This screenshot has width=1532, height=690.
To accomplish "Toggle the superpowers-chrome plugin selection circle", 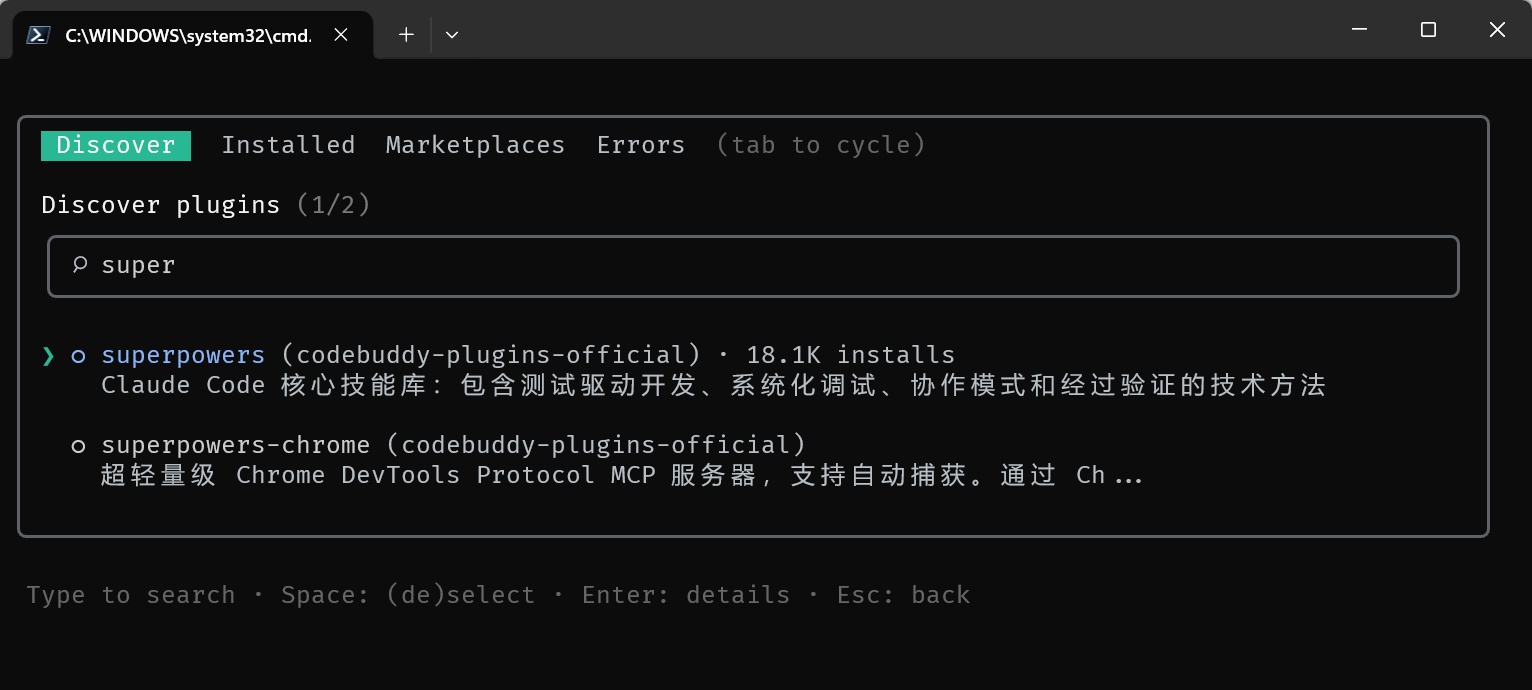I will 78,446.
